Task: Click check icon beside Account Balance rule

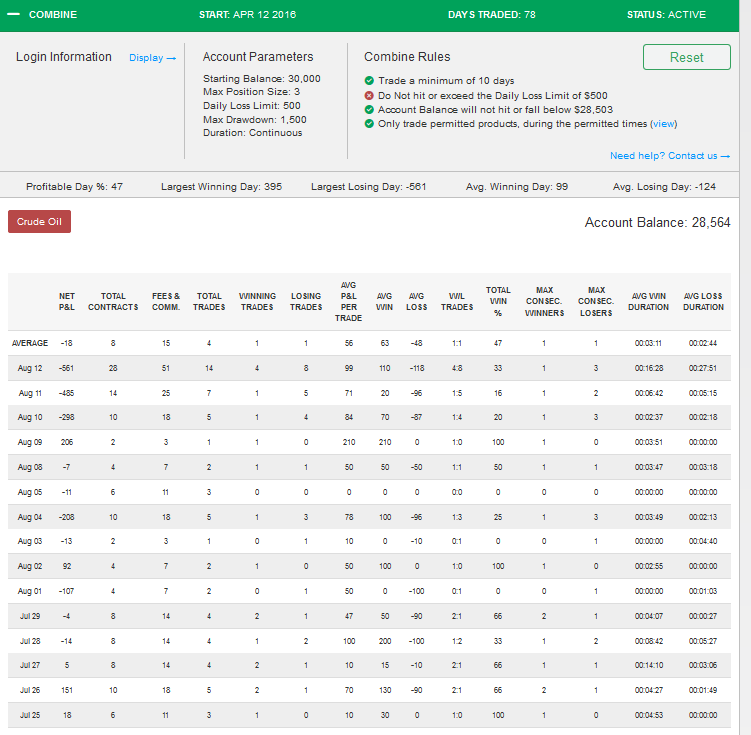Action: click(369, 110)
